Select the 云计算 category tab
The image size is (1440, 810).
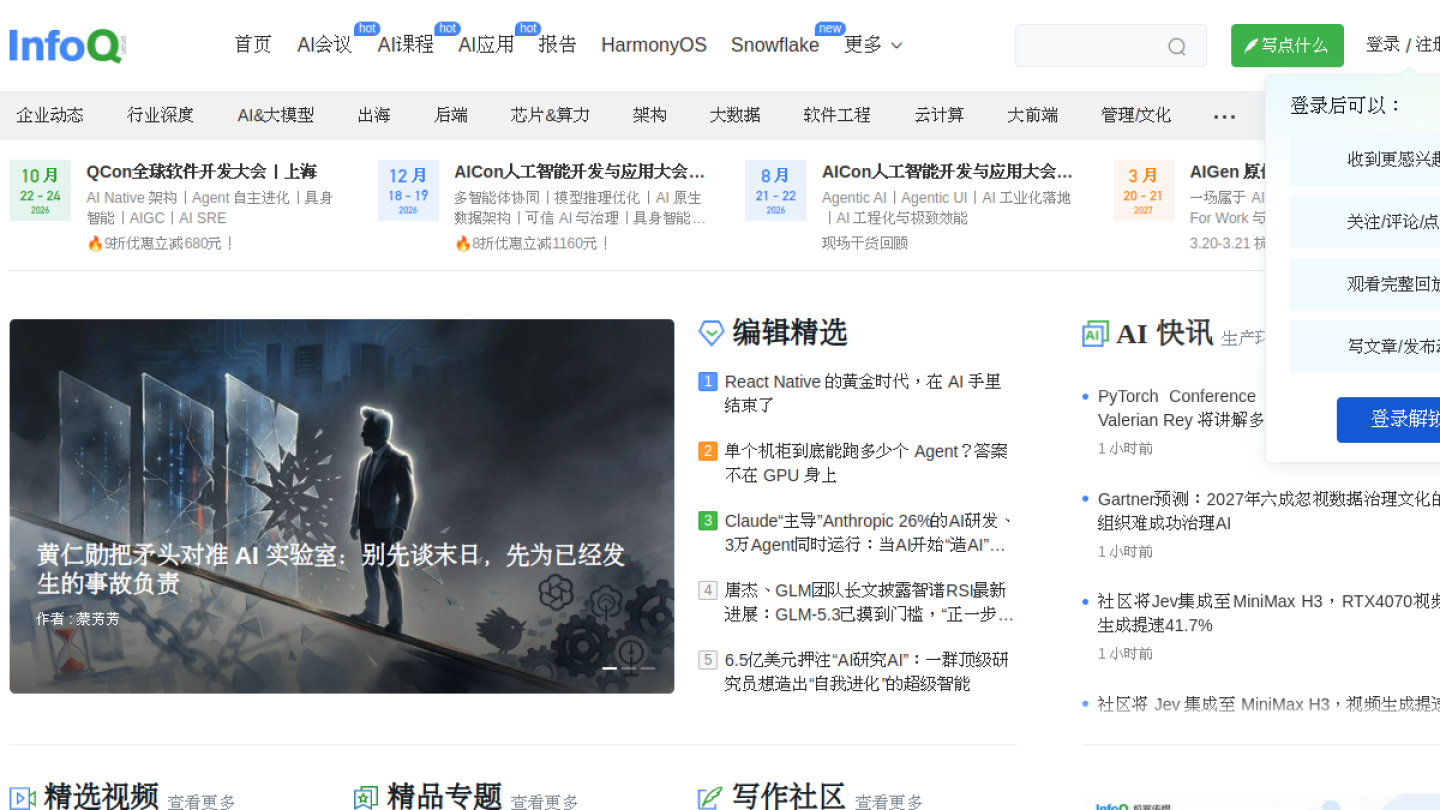tap(939, 115)
